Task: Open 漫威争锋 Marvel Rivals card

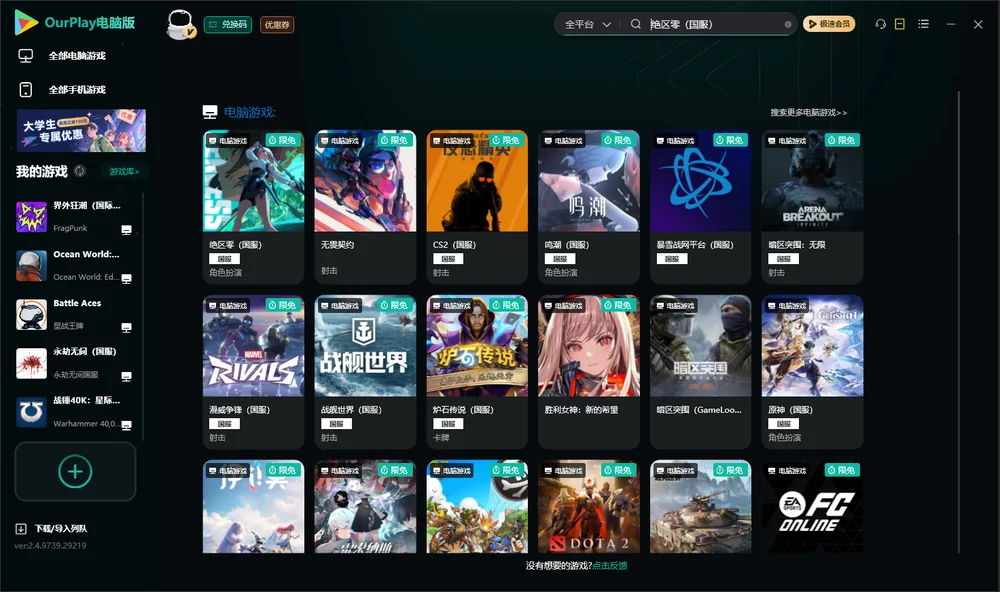Action: click(253, 372)
